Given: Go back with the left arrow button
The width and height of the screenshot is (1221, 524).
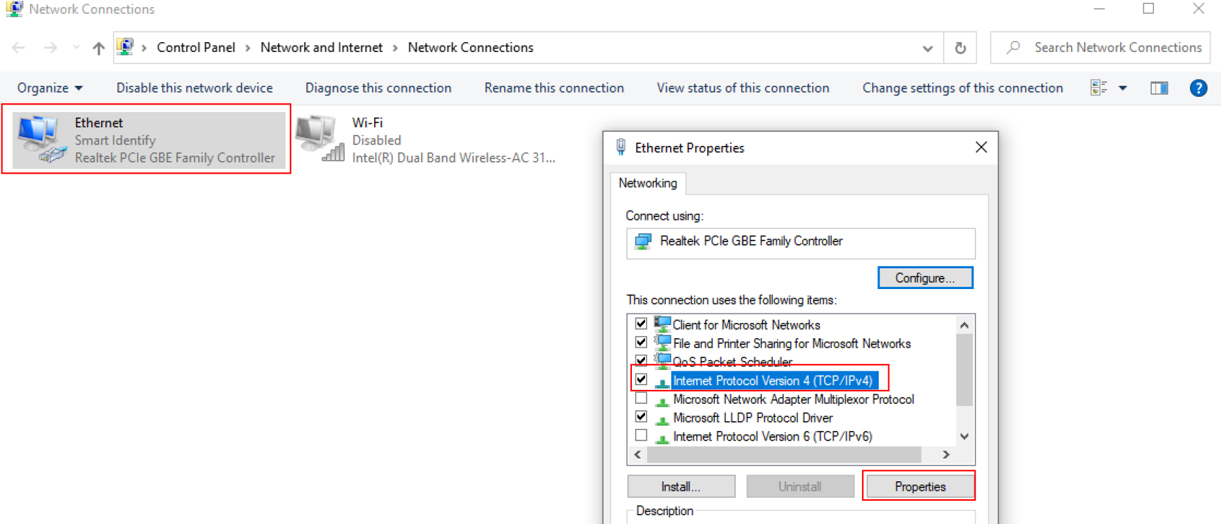Looking at the screenshot, I should coord(19,48).
